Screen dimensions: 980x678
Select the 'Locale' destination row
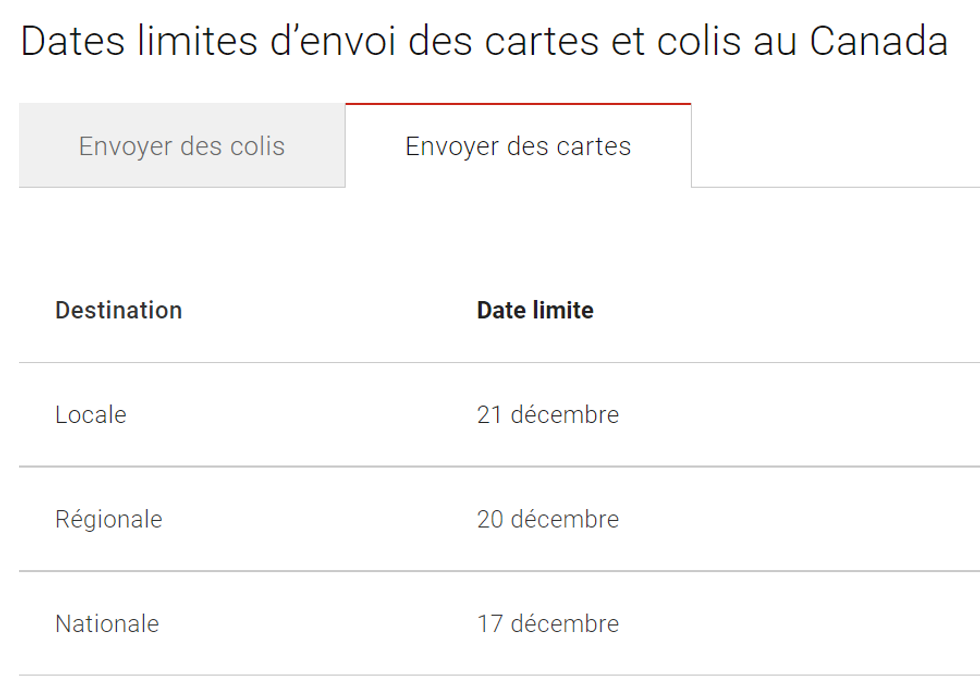pos(91,414)
